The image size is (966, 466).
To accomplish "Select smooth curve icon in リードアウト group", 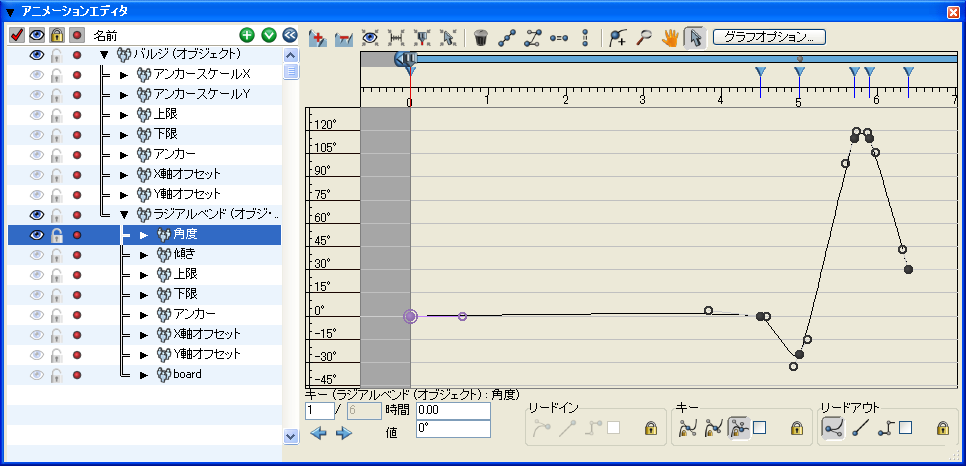I will click(x=832, y=428).
